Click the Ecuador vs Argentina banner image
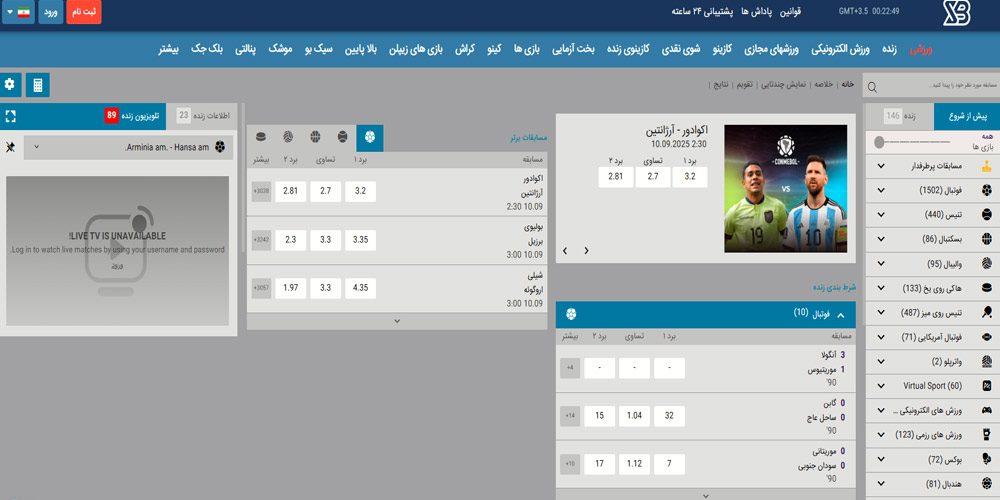Viewport: 1000px width, 500px height. (x=785, y=189)
